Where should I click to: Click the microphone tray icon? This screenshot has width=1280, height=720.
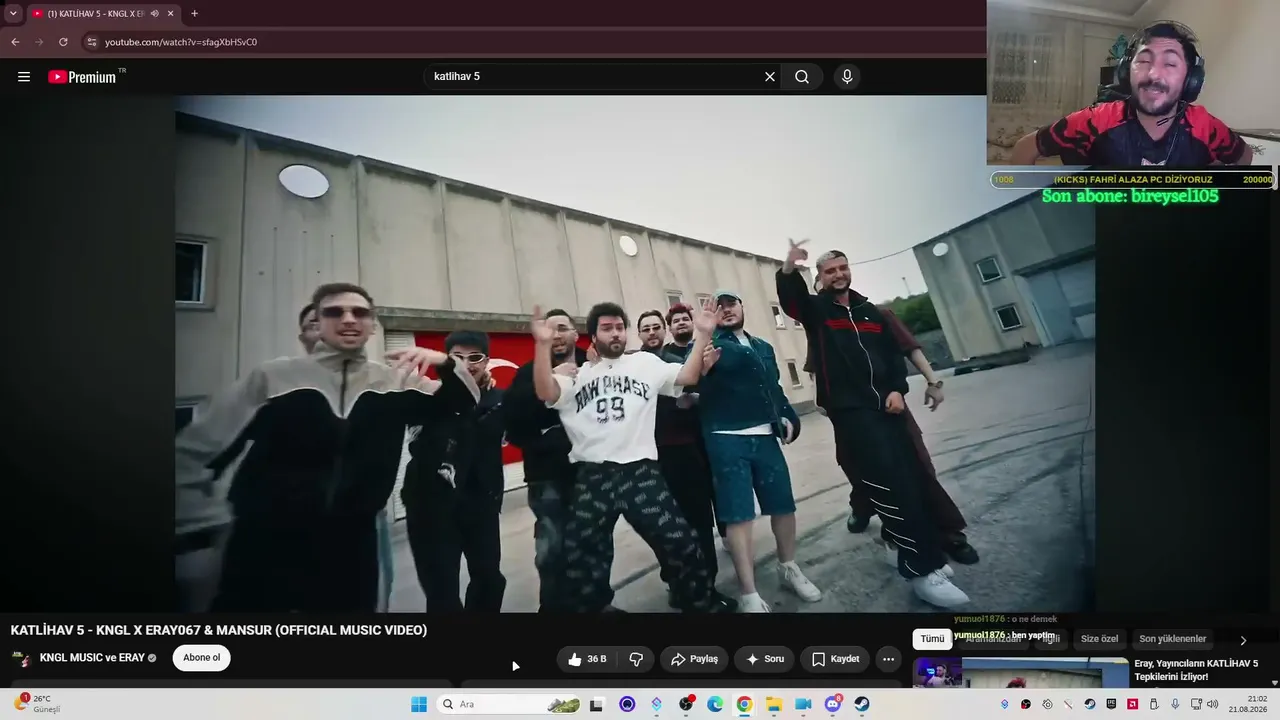(1175, 704)
